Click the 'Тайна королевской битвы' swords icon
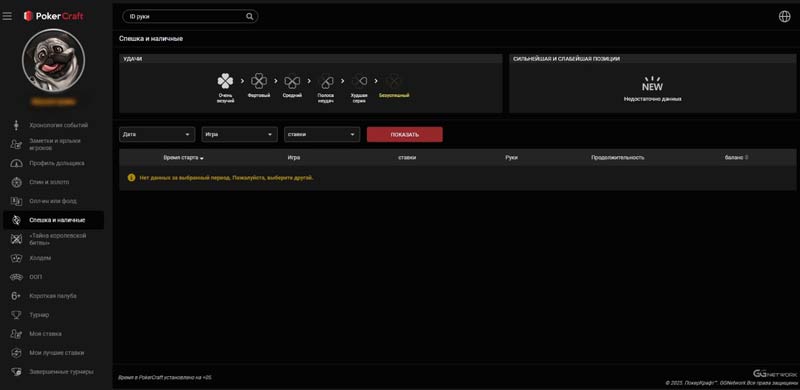800x390 pixels. (16, 239)
